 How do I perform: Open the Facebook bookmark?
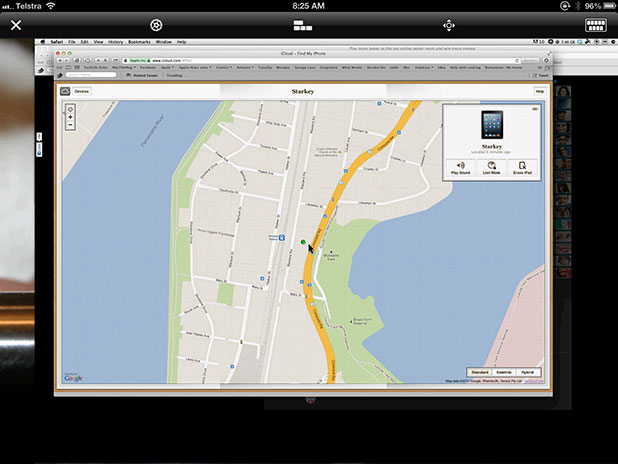148,68
